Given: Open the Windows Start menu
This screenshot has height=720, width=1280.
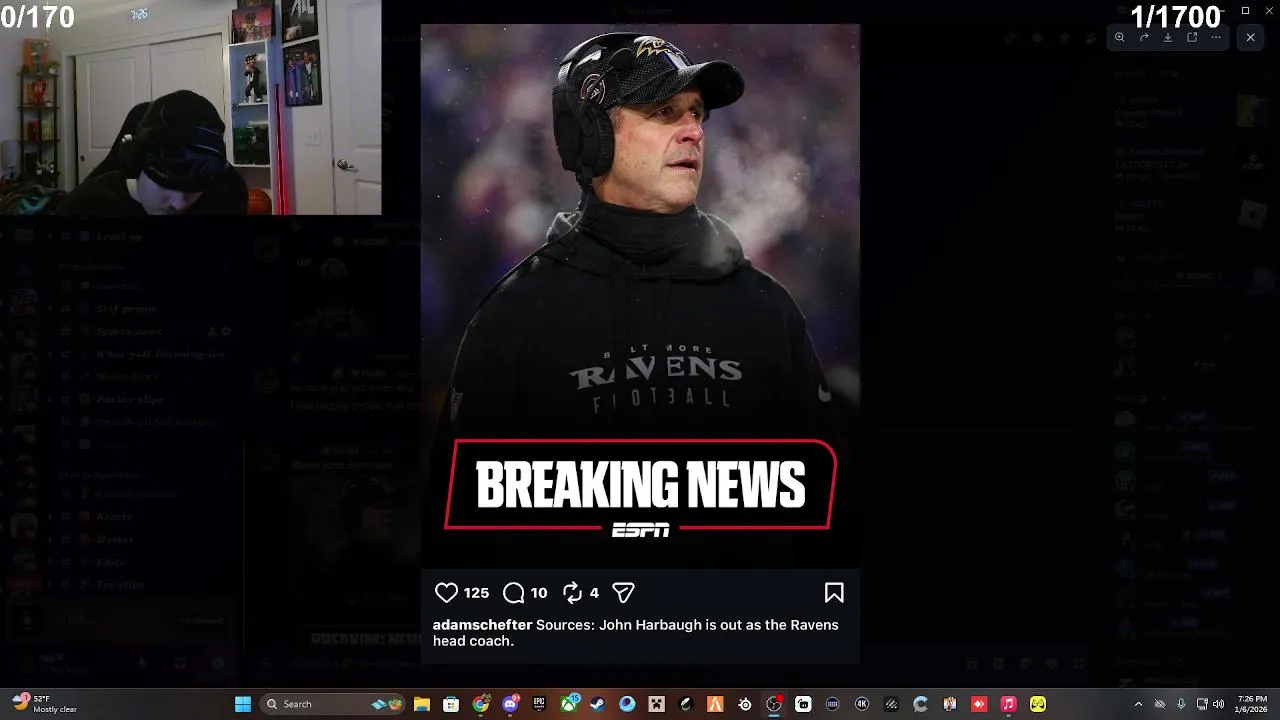Looking at the screenshot, I should pyautogui.click(x=243, y=704).
